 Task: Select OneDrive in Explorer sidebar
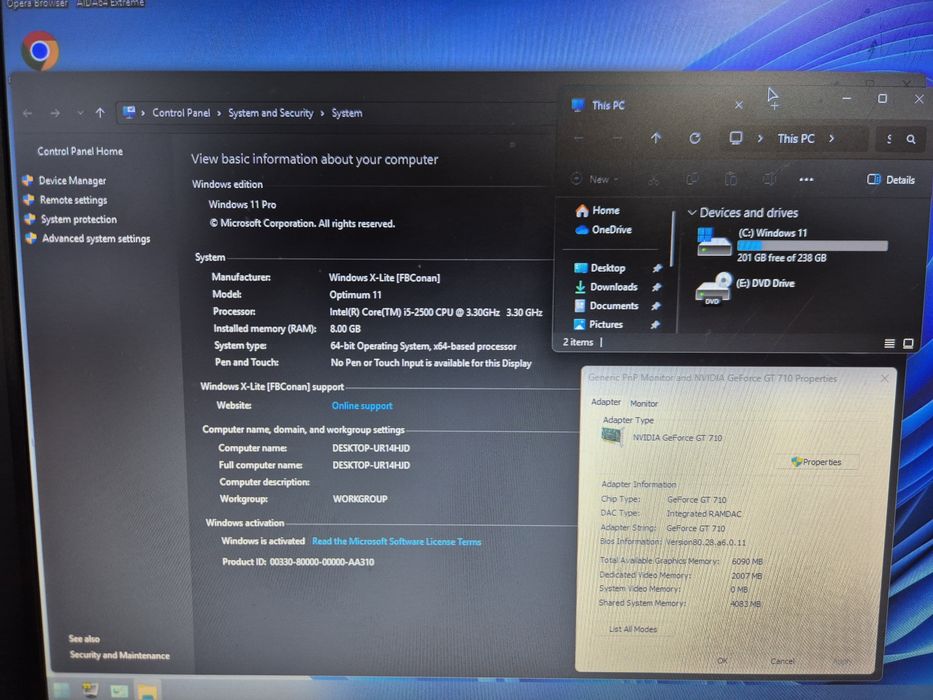[603, 229]
